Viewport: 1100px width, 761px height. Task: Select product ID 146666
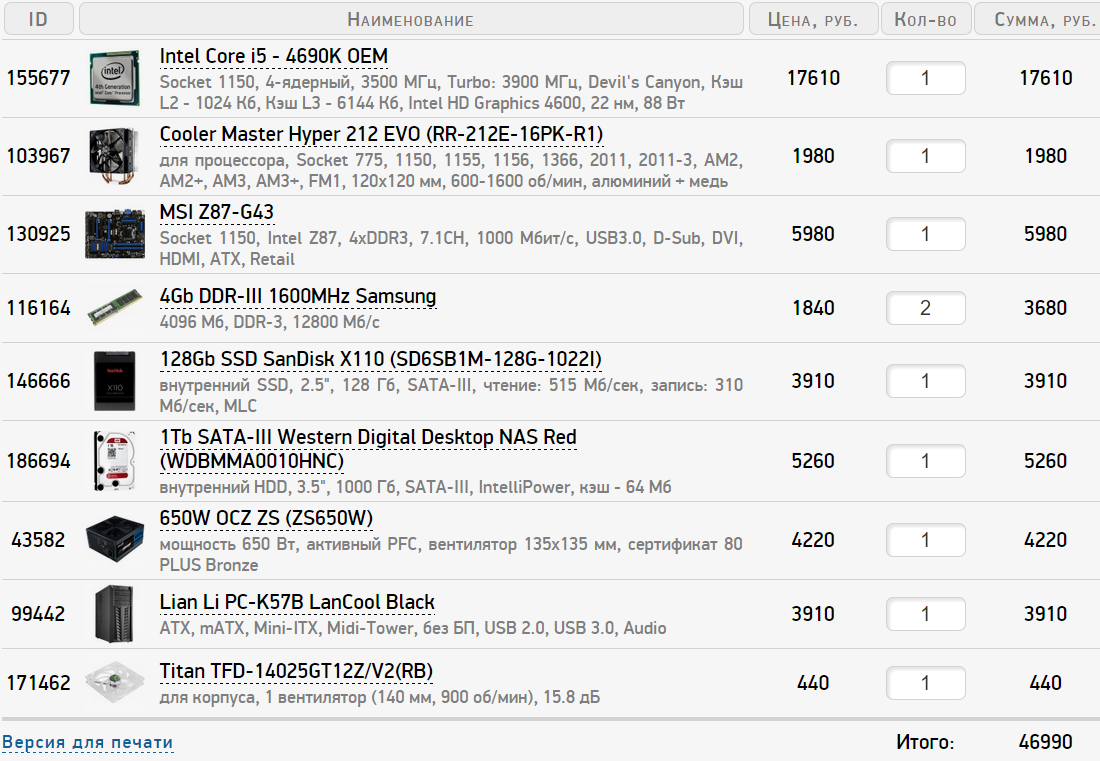[x=39, y=381]
